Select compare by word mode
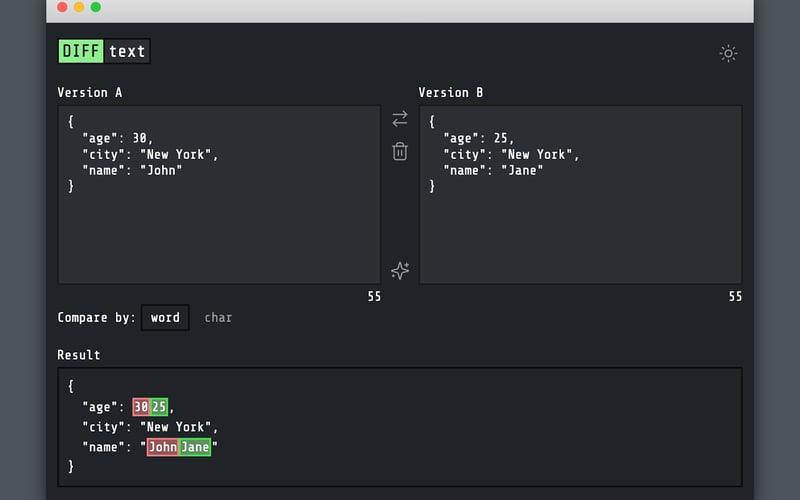This screenshot has height=500, width=800. 165,318
